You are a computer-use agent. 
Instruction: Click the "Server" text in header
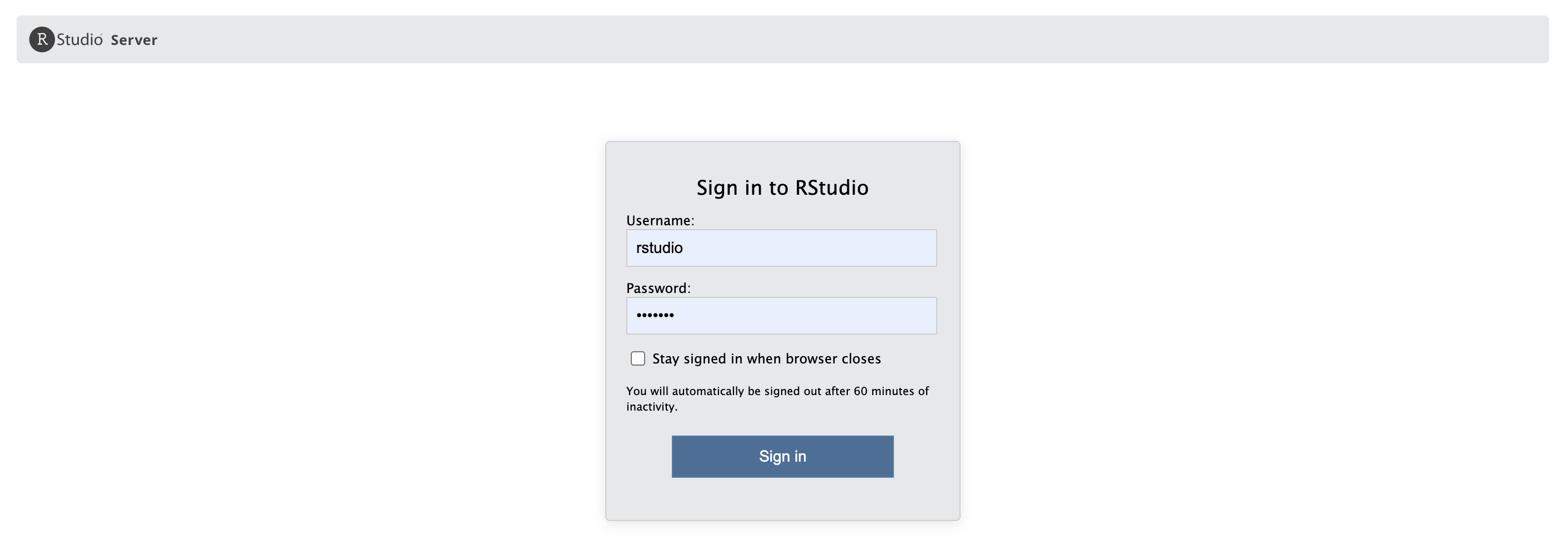[134, 40]
